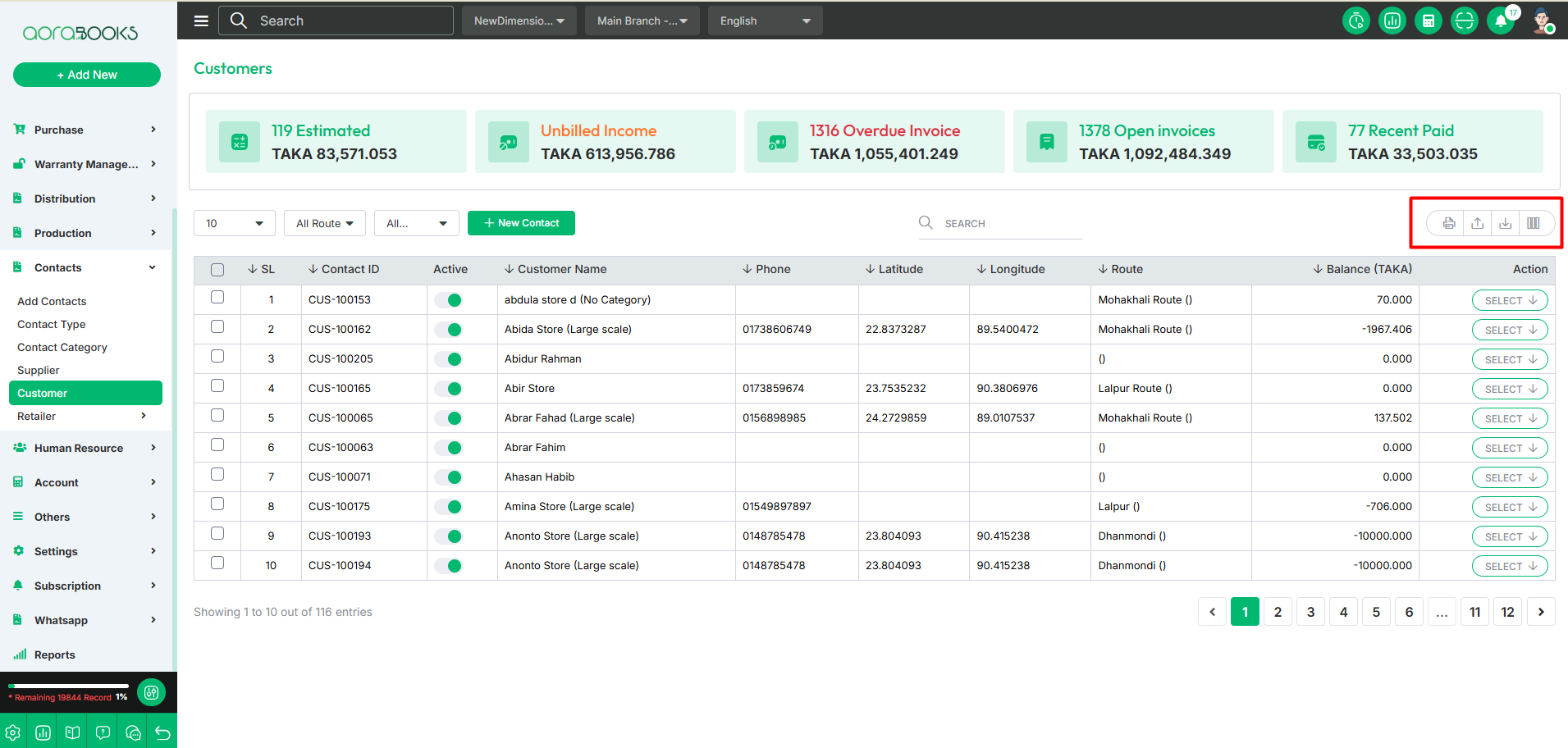Click the print icon above the table

click(1449, 223)
